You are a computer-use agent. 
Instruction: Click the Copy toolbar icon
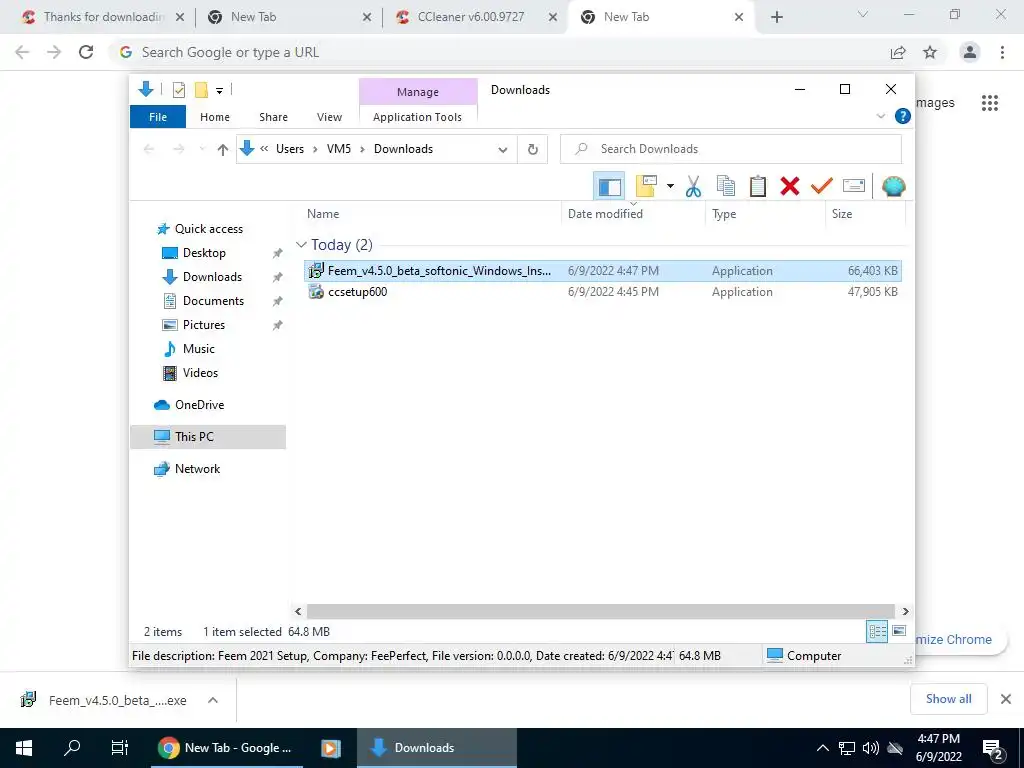click(726, 186)
